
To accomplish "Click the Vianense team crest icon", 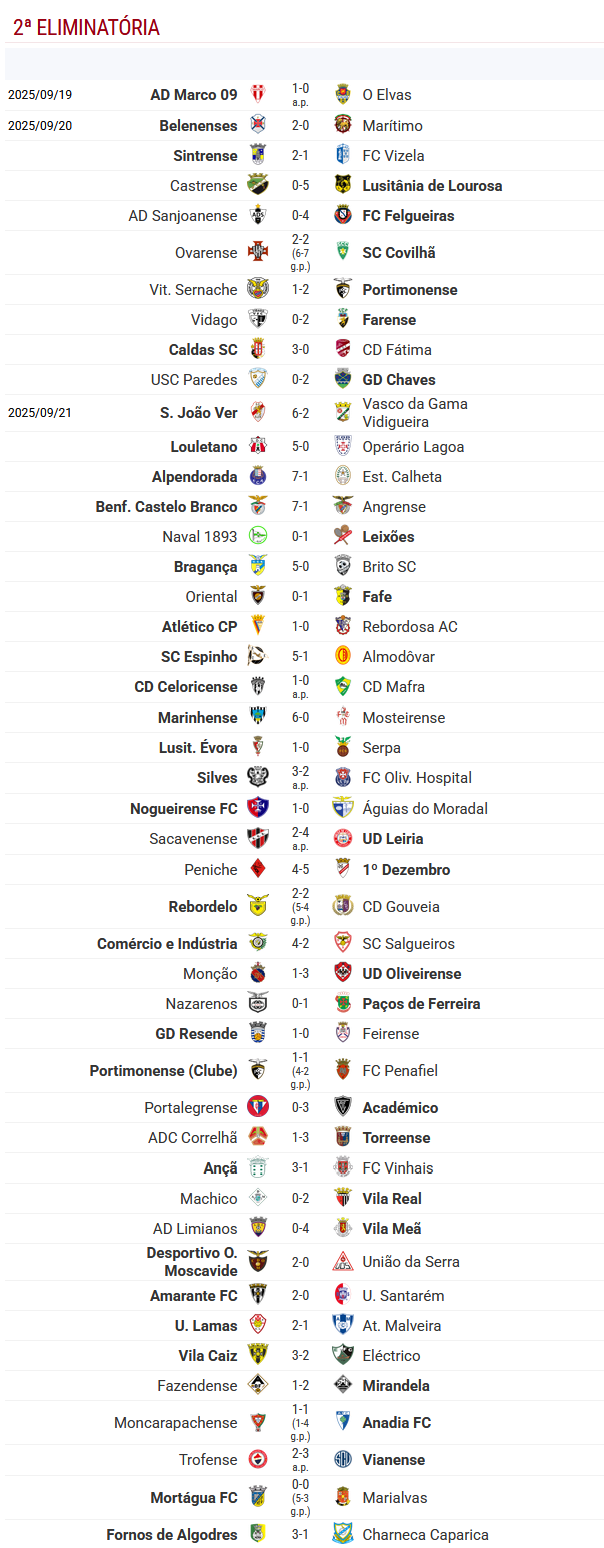I will (x=343, y=1460).
